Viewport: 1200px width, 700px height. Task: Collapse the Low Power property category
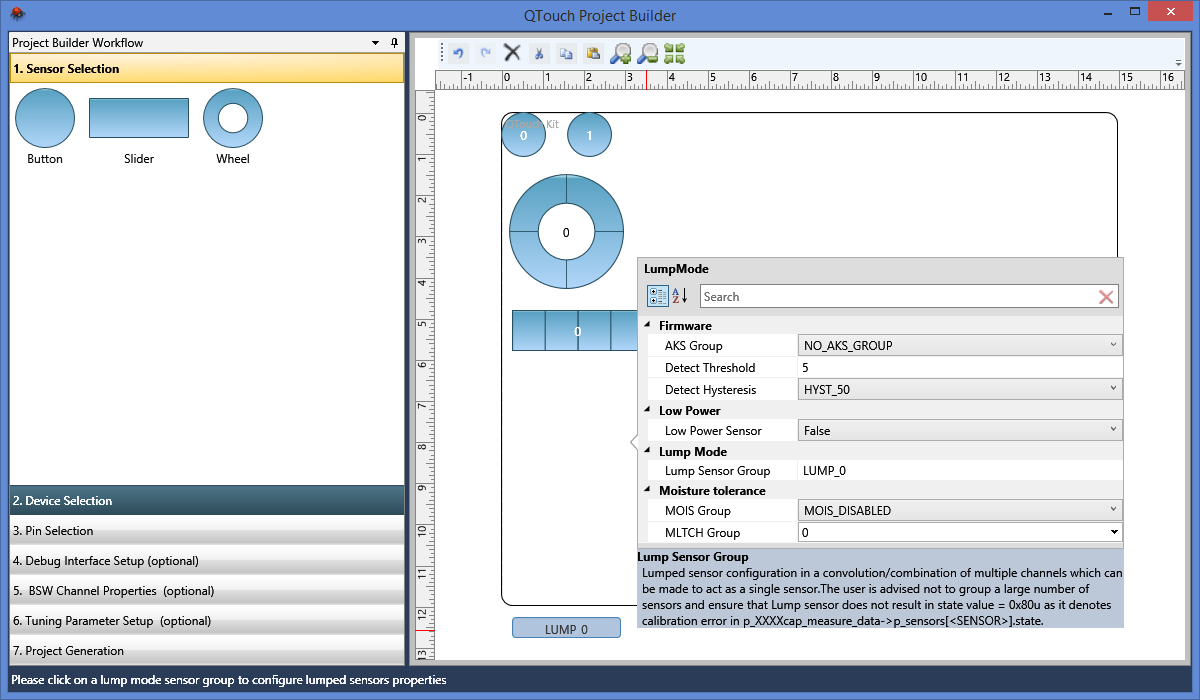coord(647,410)
